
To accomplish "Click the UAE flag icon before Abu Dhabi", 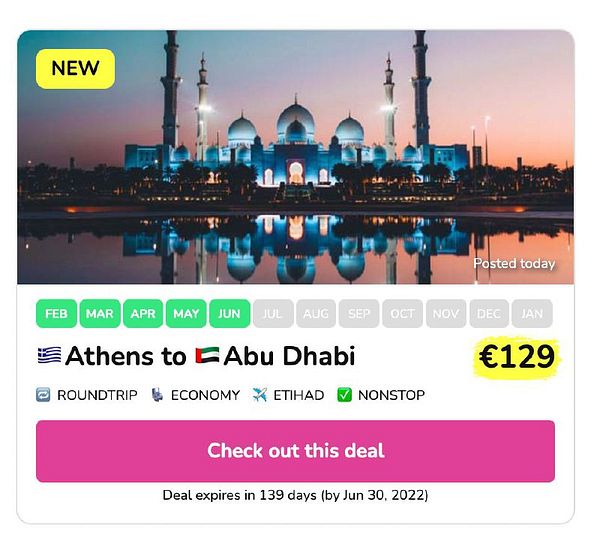I will pyautogui.click(x=207, y=355).
